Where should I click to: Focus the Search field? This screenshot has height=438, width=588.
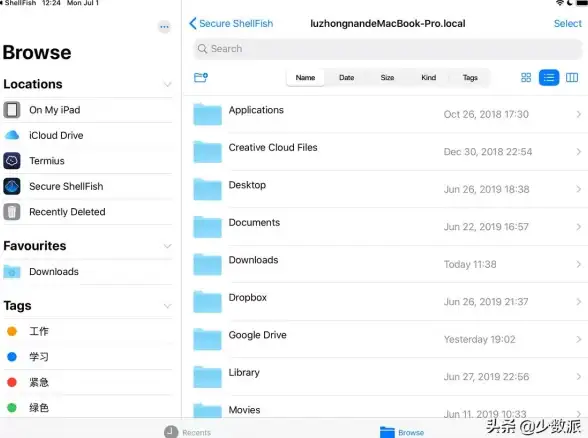point(388,49)
